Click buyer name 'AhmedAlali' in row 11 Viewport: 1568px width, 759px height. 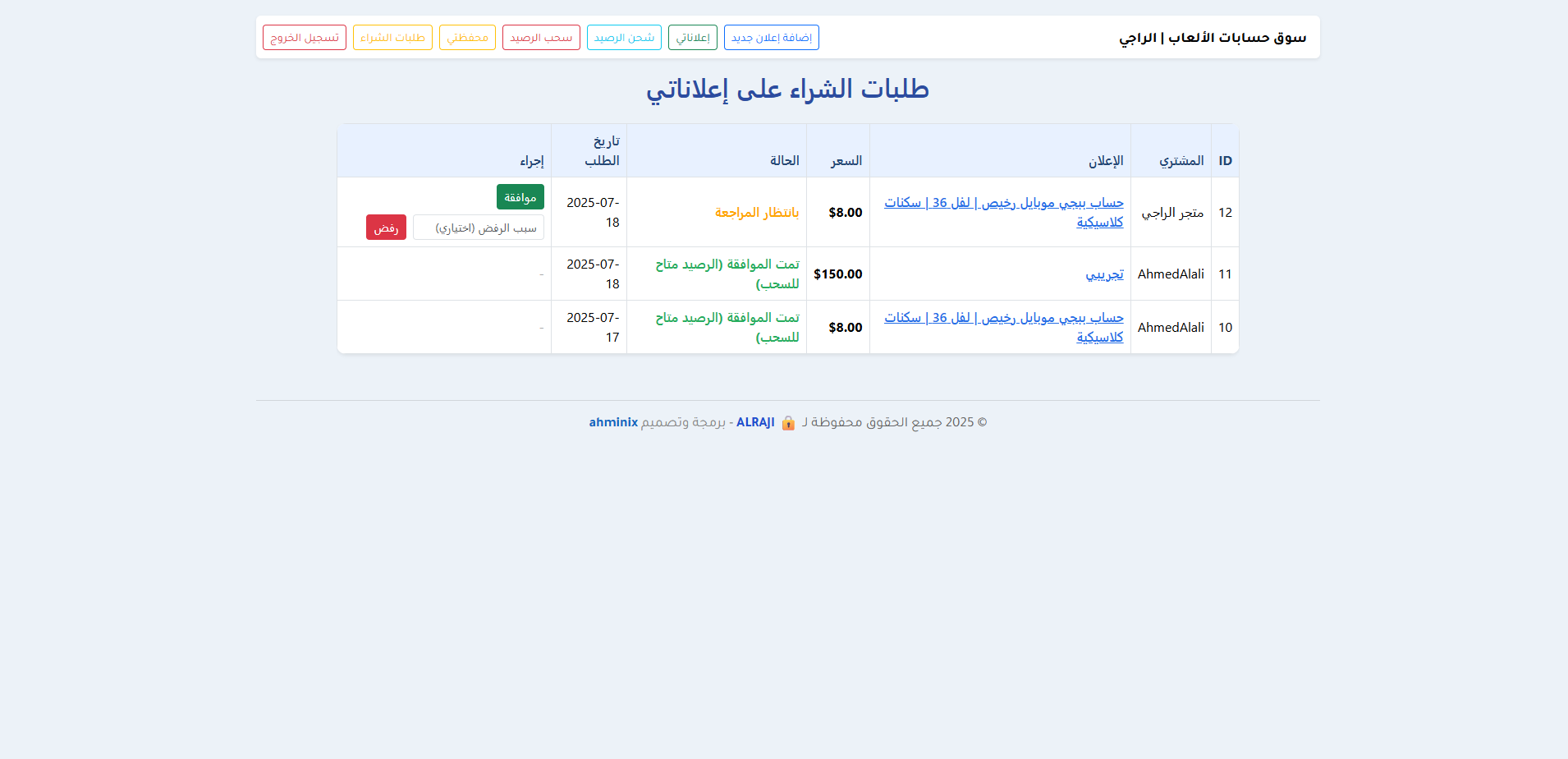pos(1171,274)
